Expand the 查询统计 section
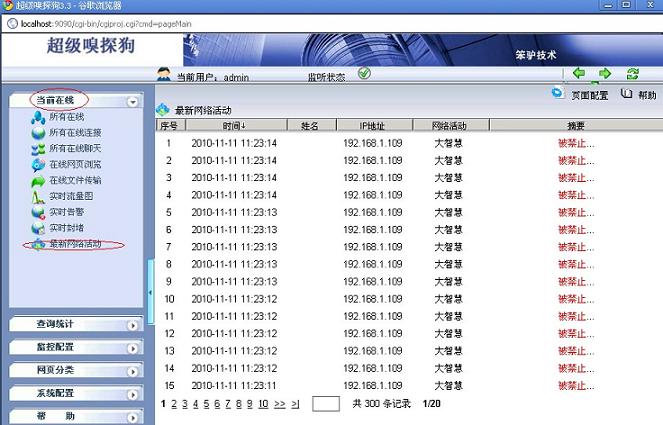The image size is (663, 425). [132, 325]
